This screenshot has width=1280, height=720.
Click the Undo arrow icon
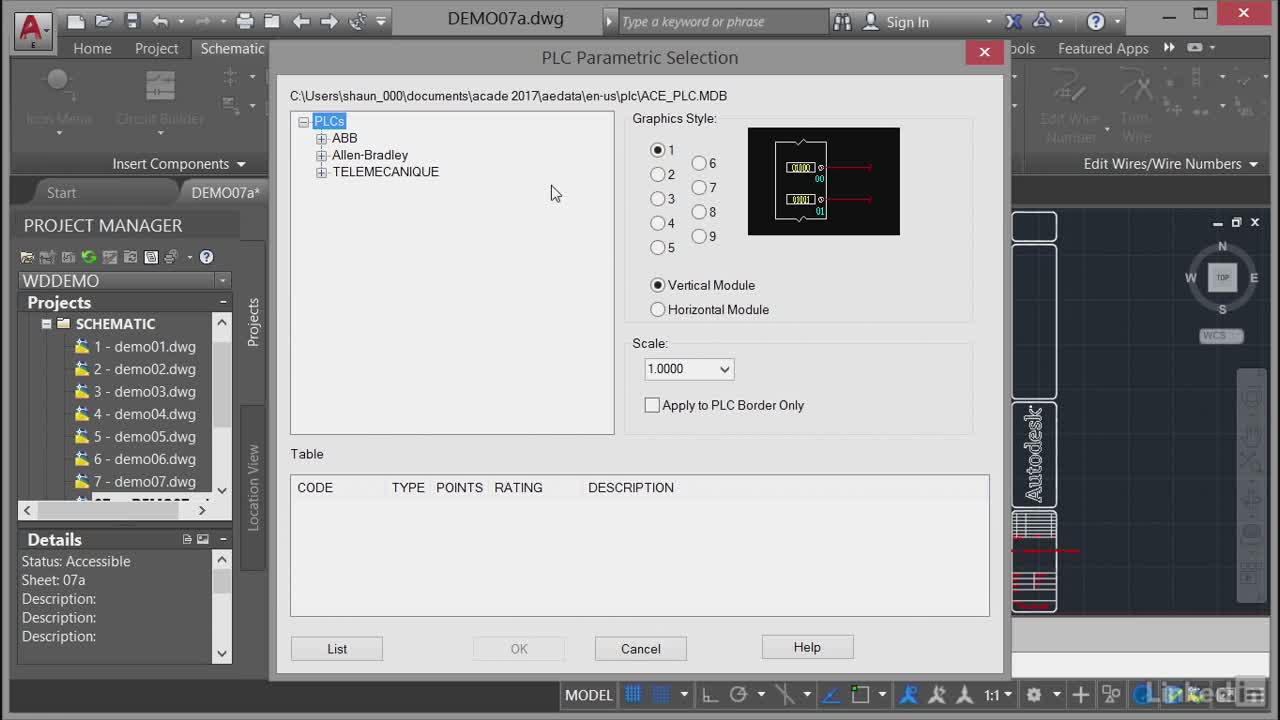point(160,21)
